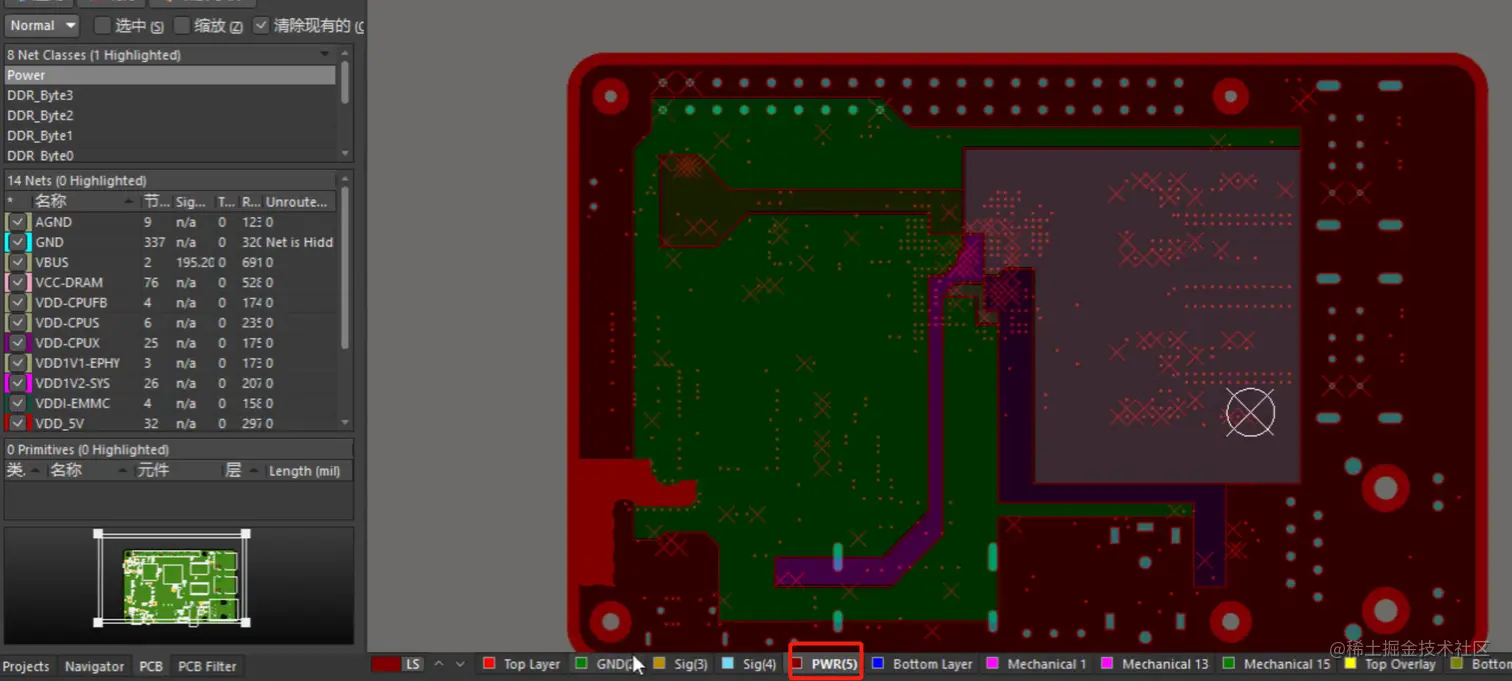Sort primitives by 类 column header
This screenshot has height=681, width=1512.
pos(25,470)
